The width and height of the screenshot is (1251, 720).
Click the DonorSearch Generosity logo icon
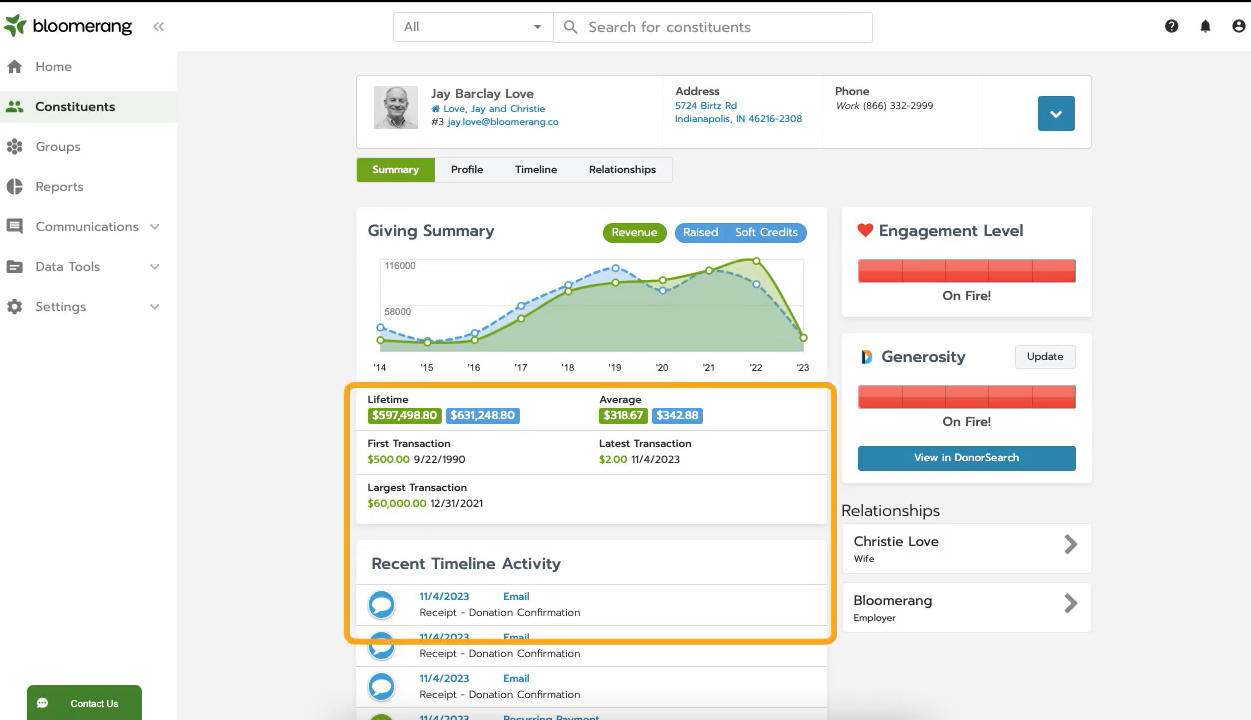866,357
